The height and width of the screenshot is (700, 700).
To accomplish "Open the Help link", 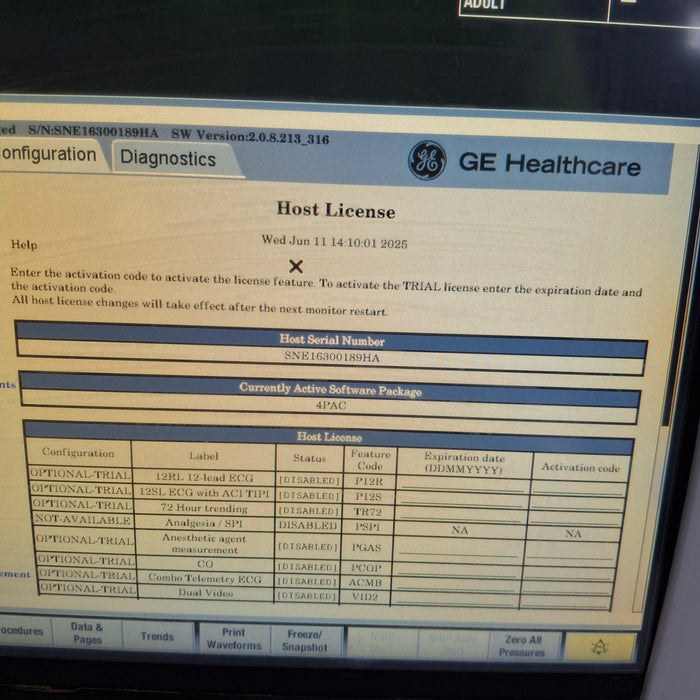I will coord(24,245).
